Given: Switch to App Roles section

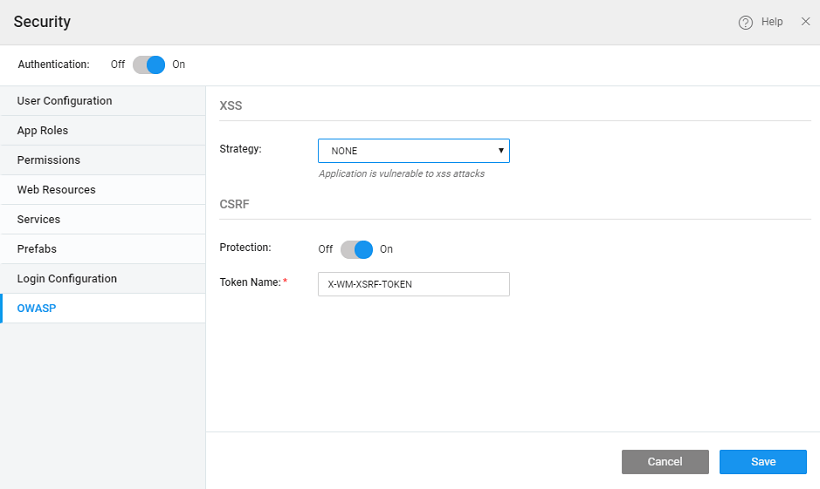Looking at the screenshot, I should click(x=43, y=131).
